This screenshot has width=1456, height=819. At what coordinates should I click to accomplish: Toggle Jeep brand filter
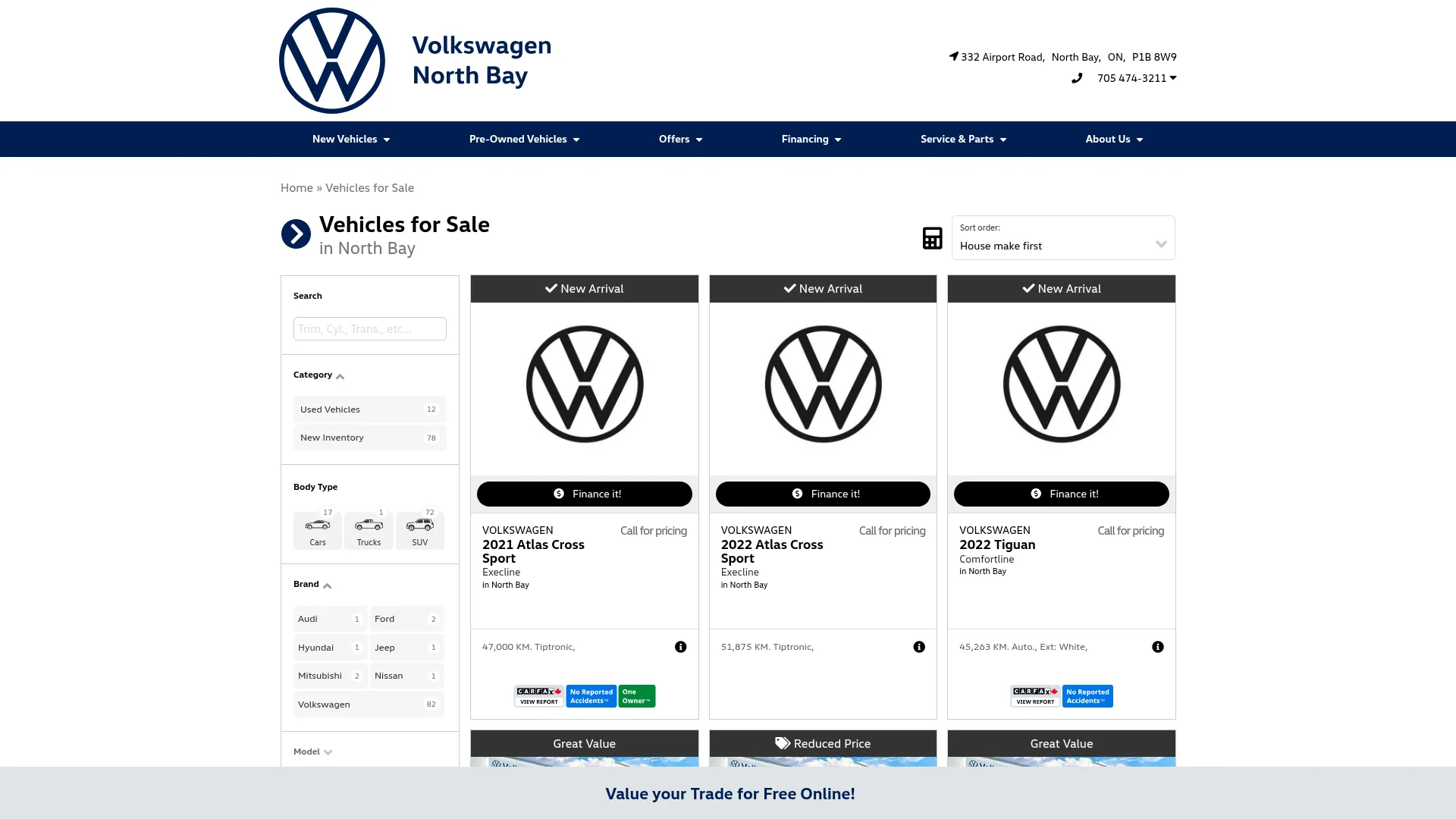click(406, 648)
